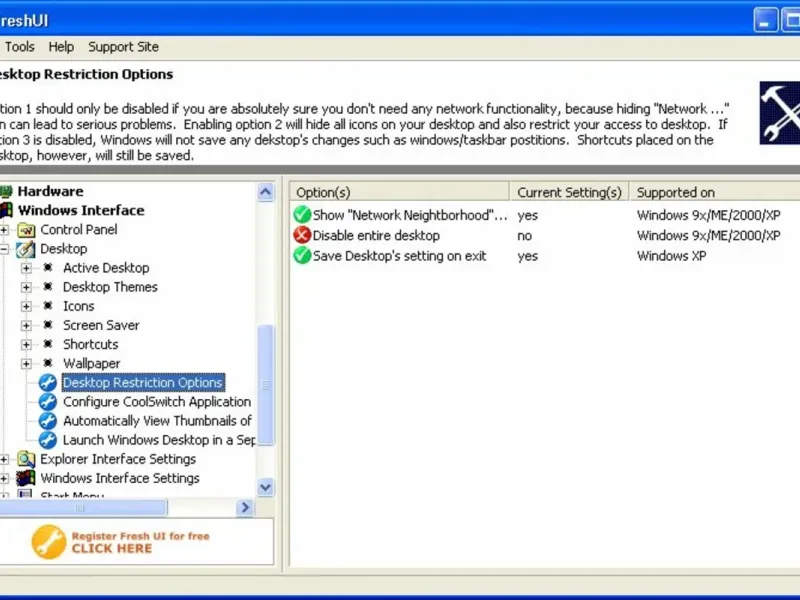Expand the Explorer Interface Settings node
Screen dimensions: 800x600
pos(4,459)
